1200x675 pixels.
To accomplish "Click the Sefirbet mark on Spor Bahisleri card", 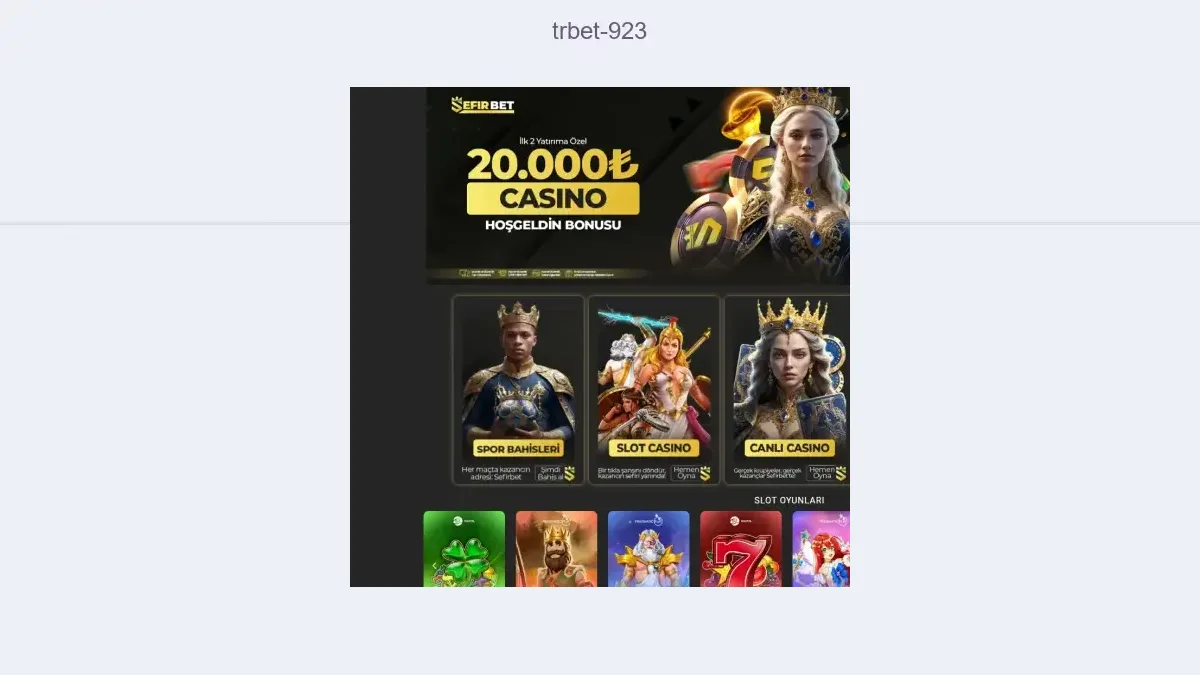I will pyautogui.click(x=570, y=474).
